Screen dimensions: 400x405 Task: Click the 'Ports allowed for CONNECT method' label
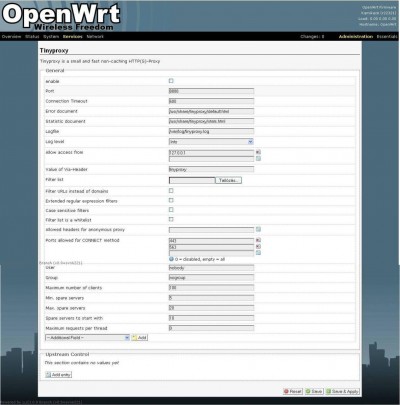82,240
